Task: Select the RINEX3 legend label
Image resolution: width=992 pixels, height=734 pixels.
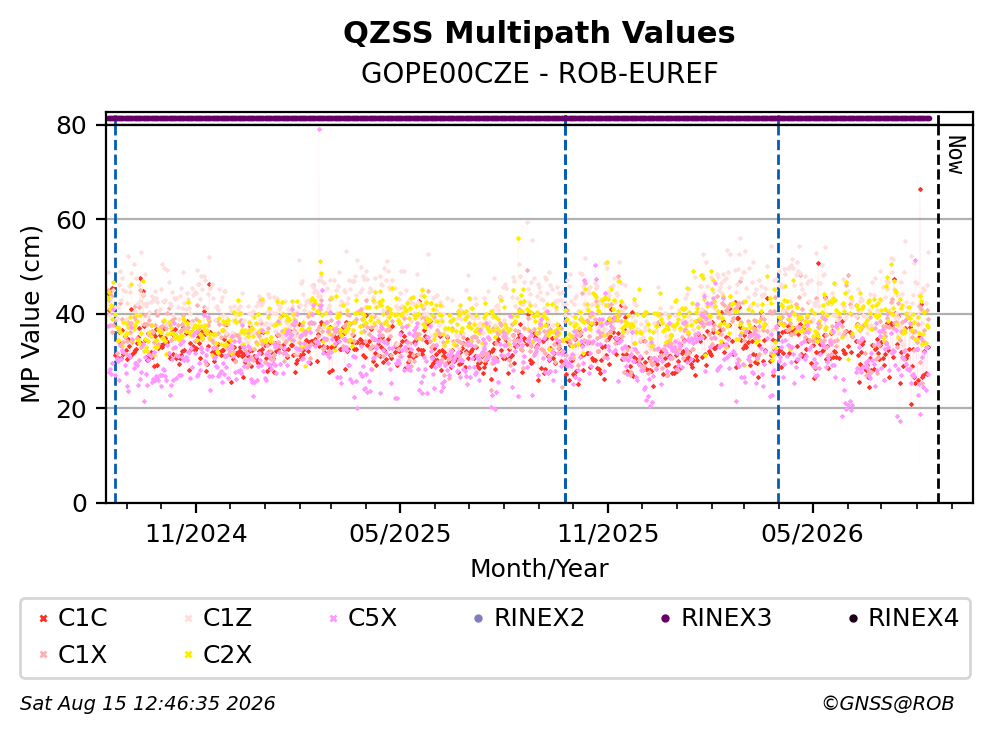Action: click(726, 618)
